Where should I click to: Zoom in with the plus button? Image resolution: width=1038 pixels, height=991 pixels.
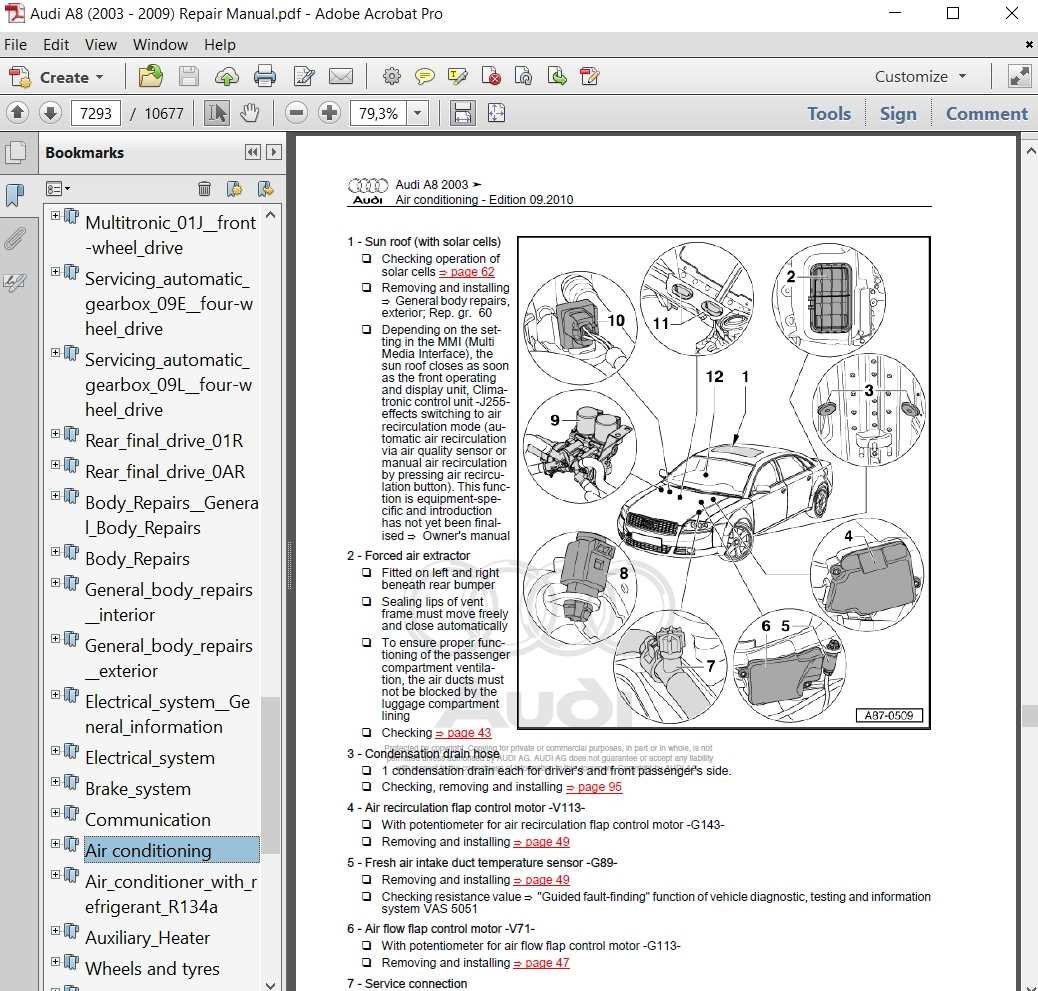329,113
